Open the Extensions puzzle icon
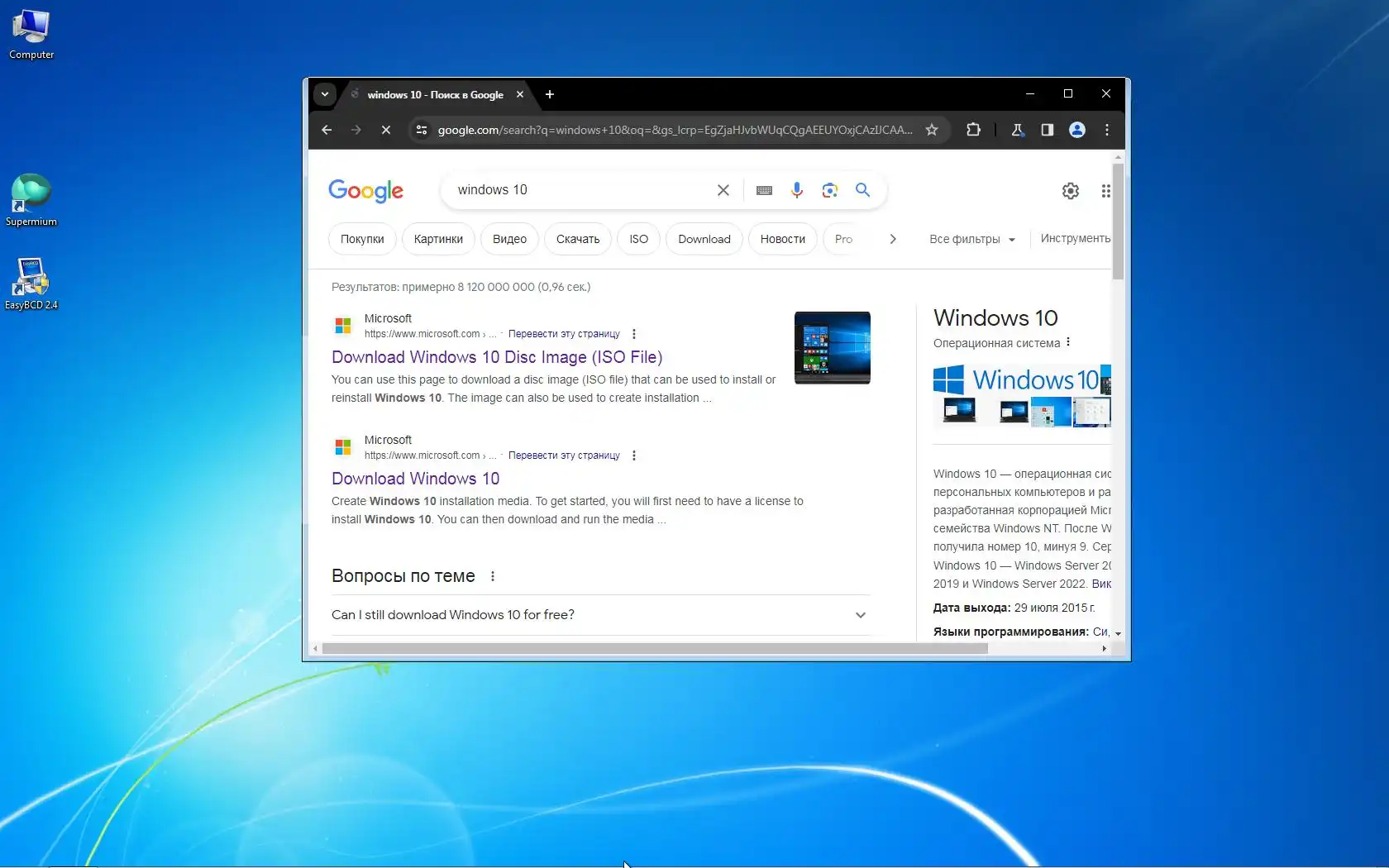Image resolution: width=1389 pixels, height=868 pixels. coord(973,130)
